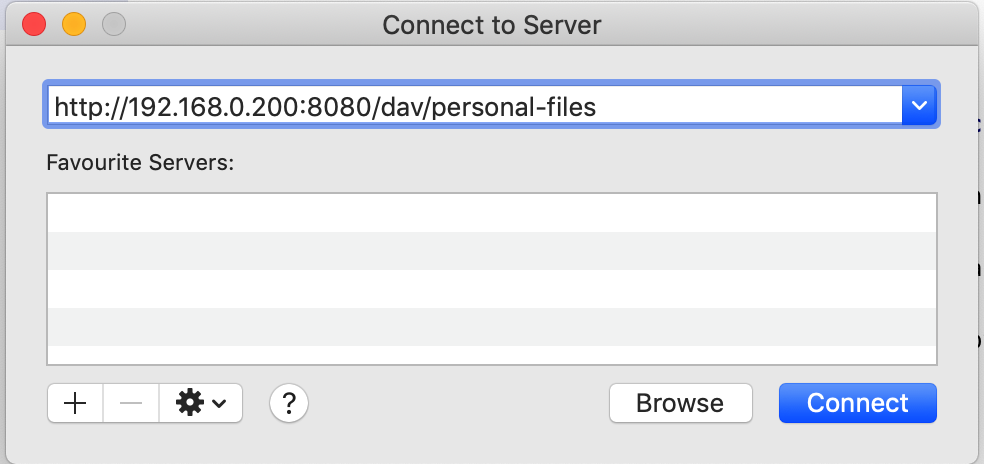Click the greyed-out zoom window button
The image size is (984, 464).
click(x=114, y=24)
